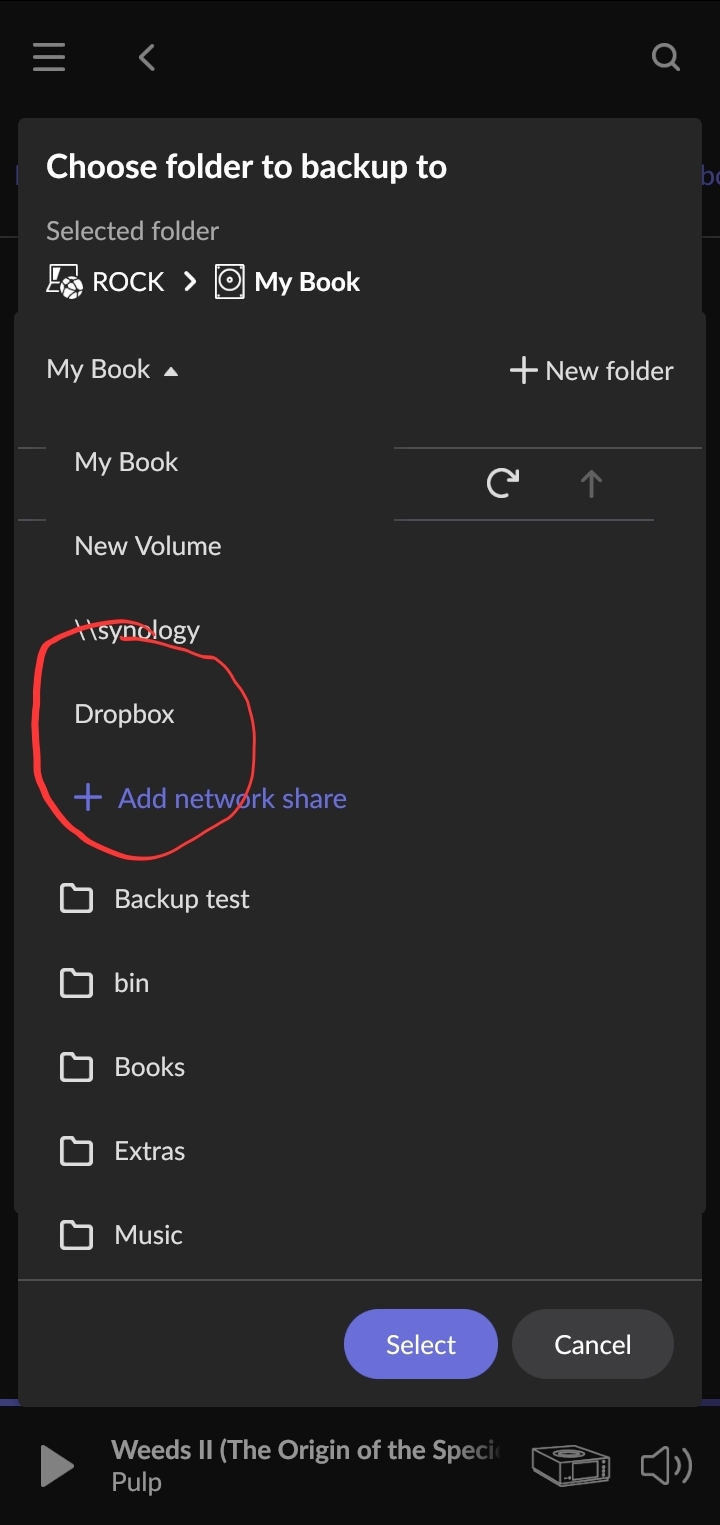Select Dropbox as backup location
This screenshot has height=1525, width=720.
pyautogui.click(x=125, y=714)
